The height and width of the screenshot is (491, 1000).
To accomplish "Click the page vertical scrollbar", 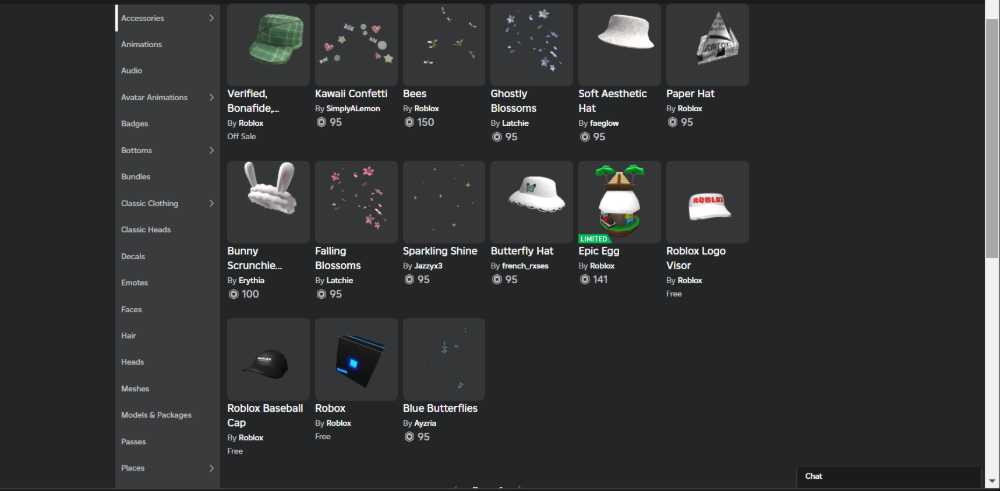I will [x=992, y=136].
